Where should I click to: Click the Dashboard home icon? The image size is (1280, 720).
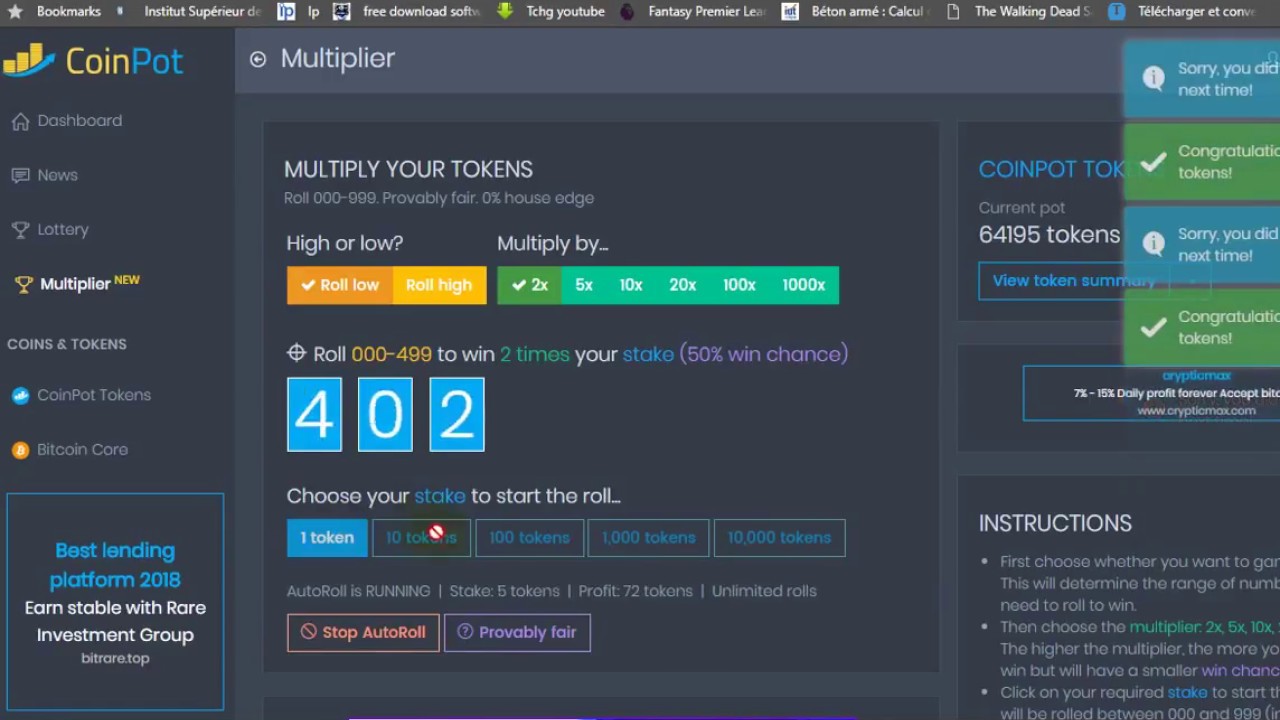pyautogui.click(x=20, y=121)
